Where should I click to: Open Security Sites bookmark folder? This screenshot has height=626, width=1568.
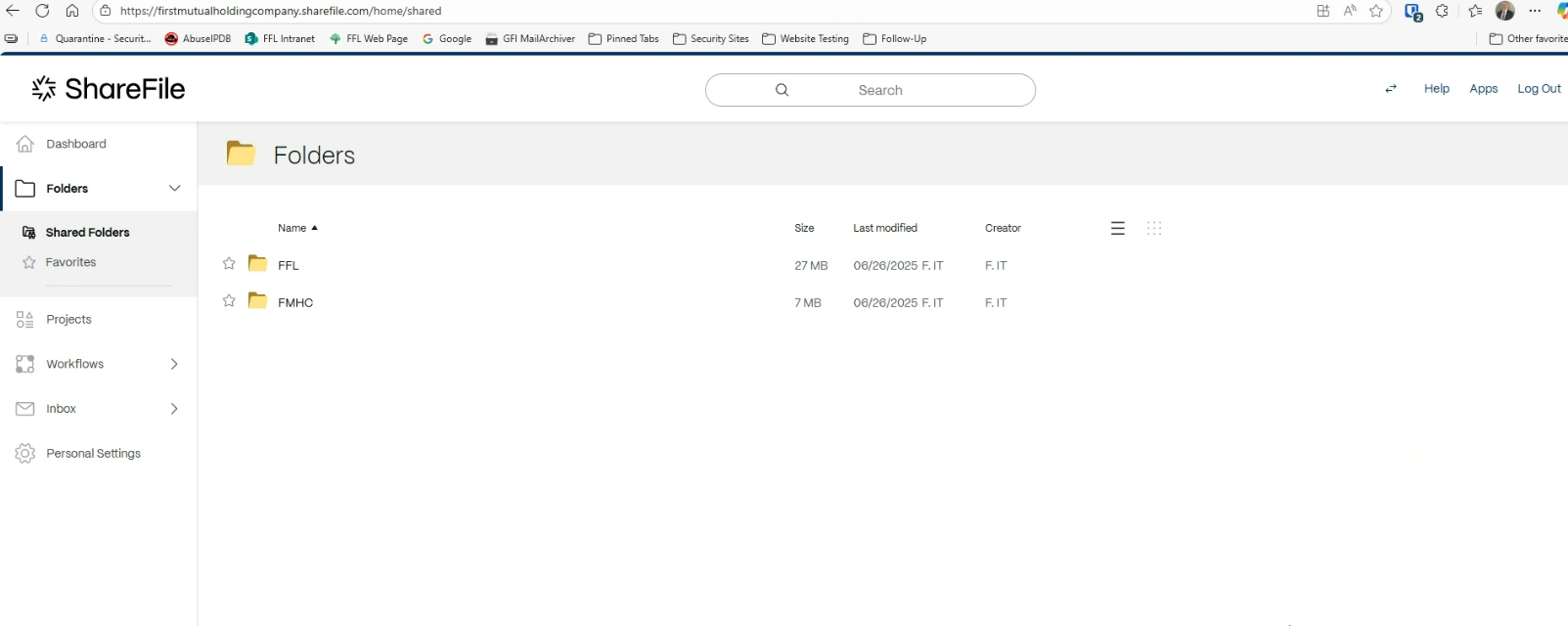tap(711, 39)
